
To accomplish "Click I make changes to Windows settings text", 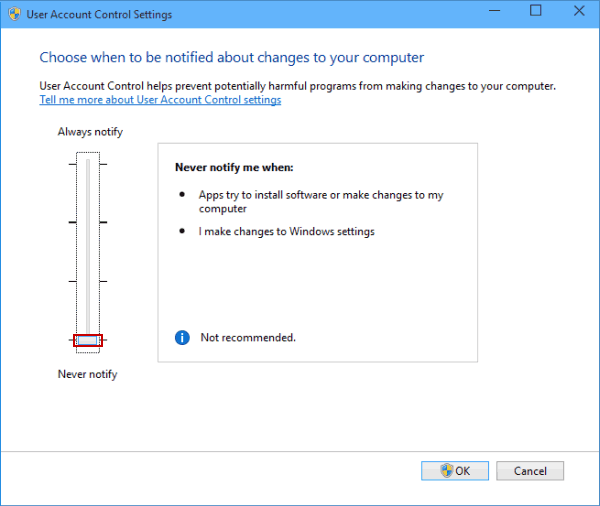I will [x=287, y=232].
